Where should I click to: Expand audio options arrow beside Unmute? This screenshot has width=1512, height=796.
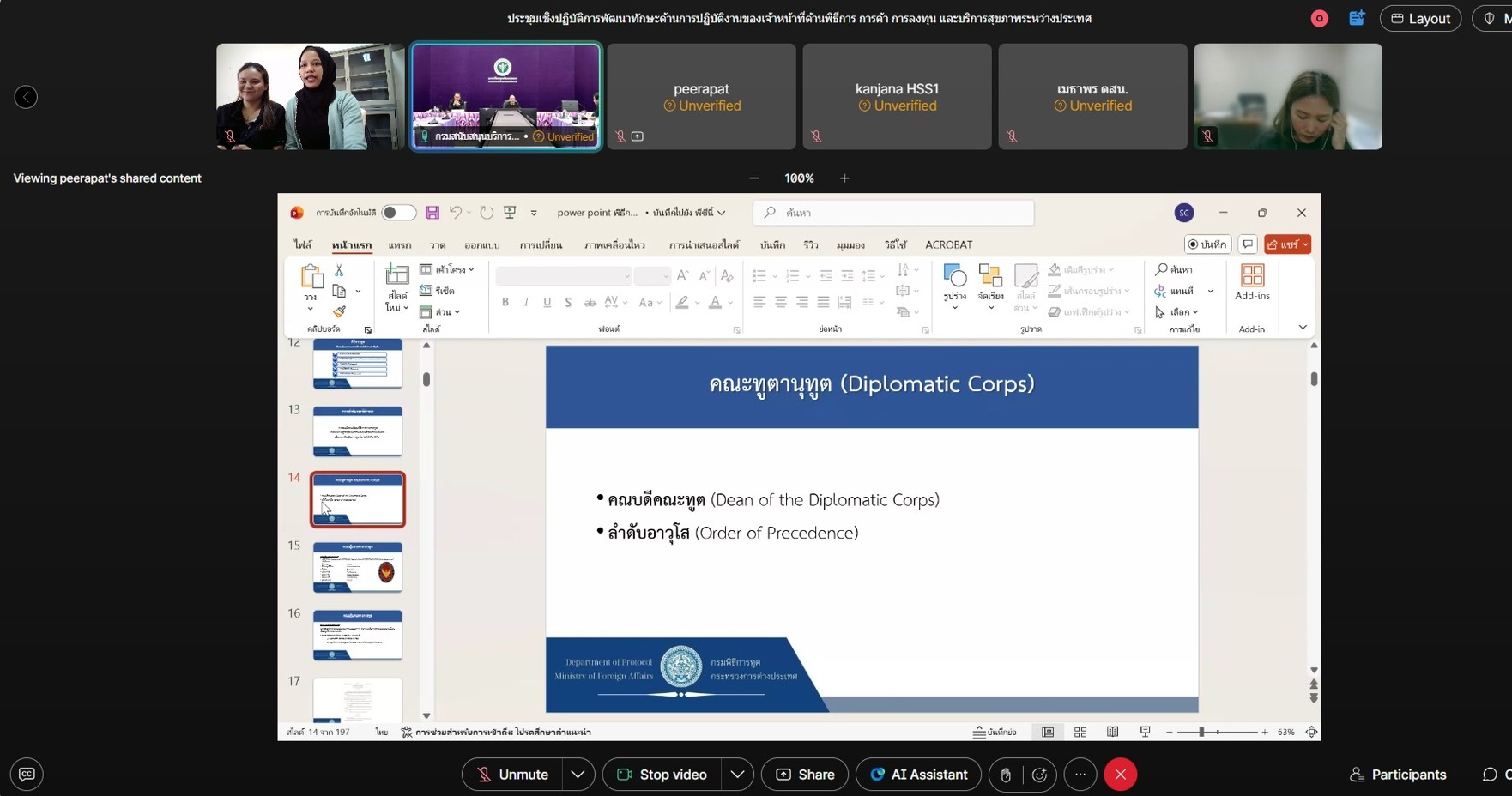[x=578, y=775]
